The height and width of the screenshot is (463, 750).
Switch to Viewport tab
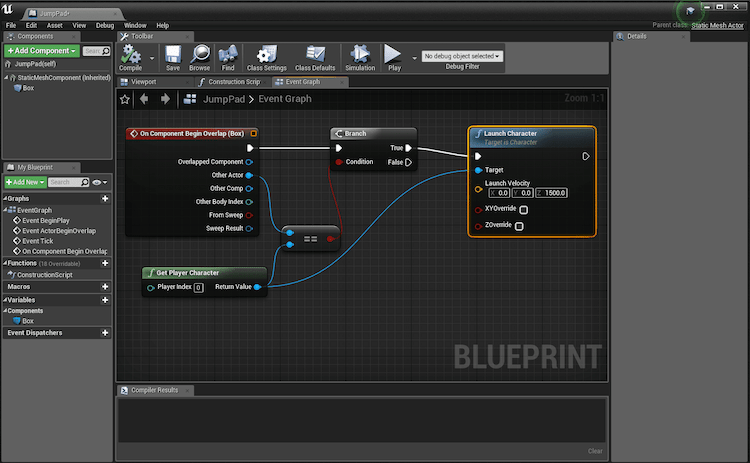[x=144, y=82]
